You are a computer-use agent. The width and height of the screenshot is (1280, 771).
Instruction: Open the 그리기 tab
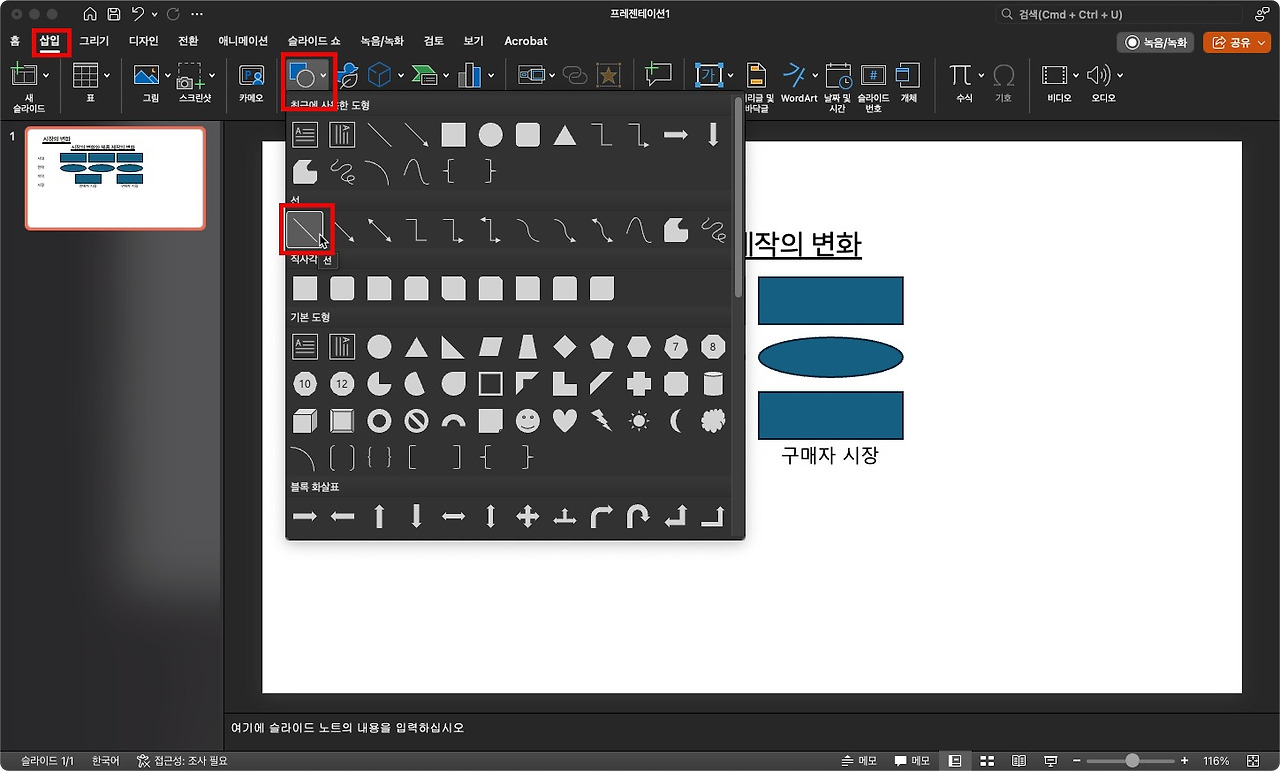(94, 41)
